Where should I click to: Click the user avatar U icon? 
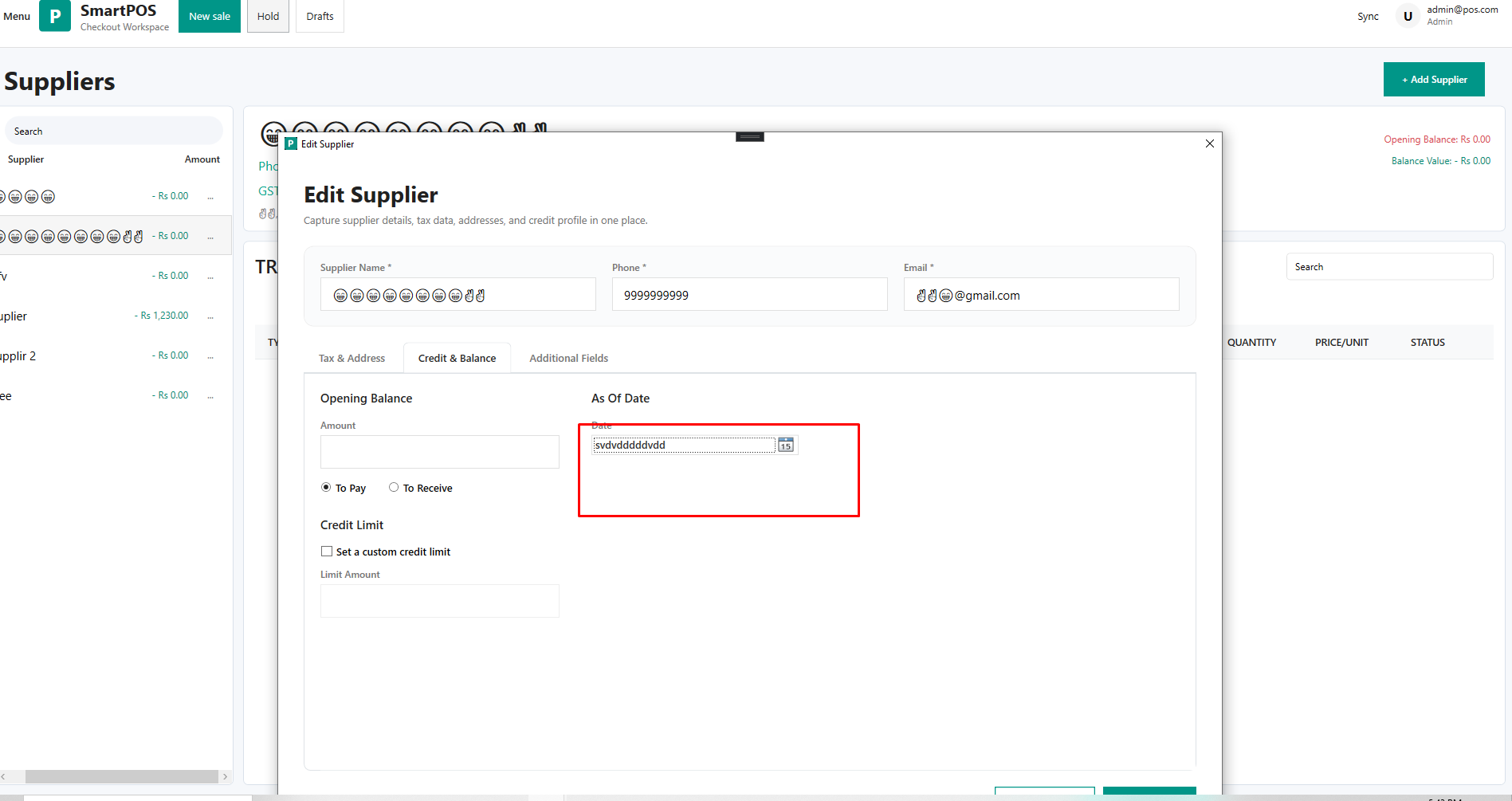coord(1408,16)
